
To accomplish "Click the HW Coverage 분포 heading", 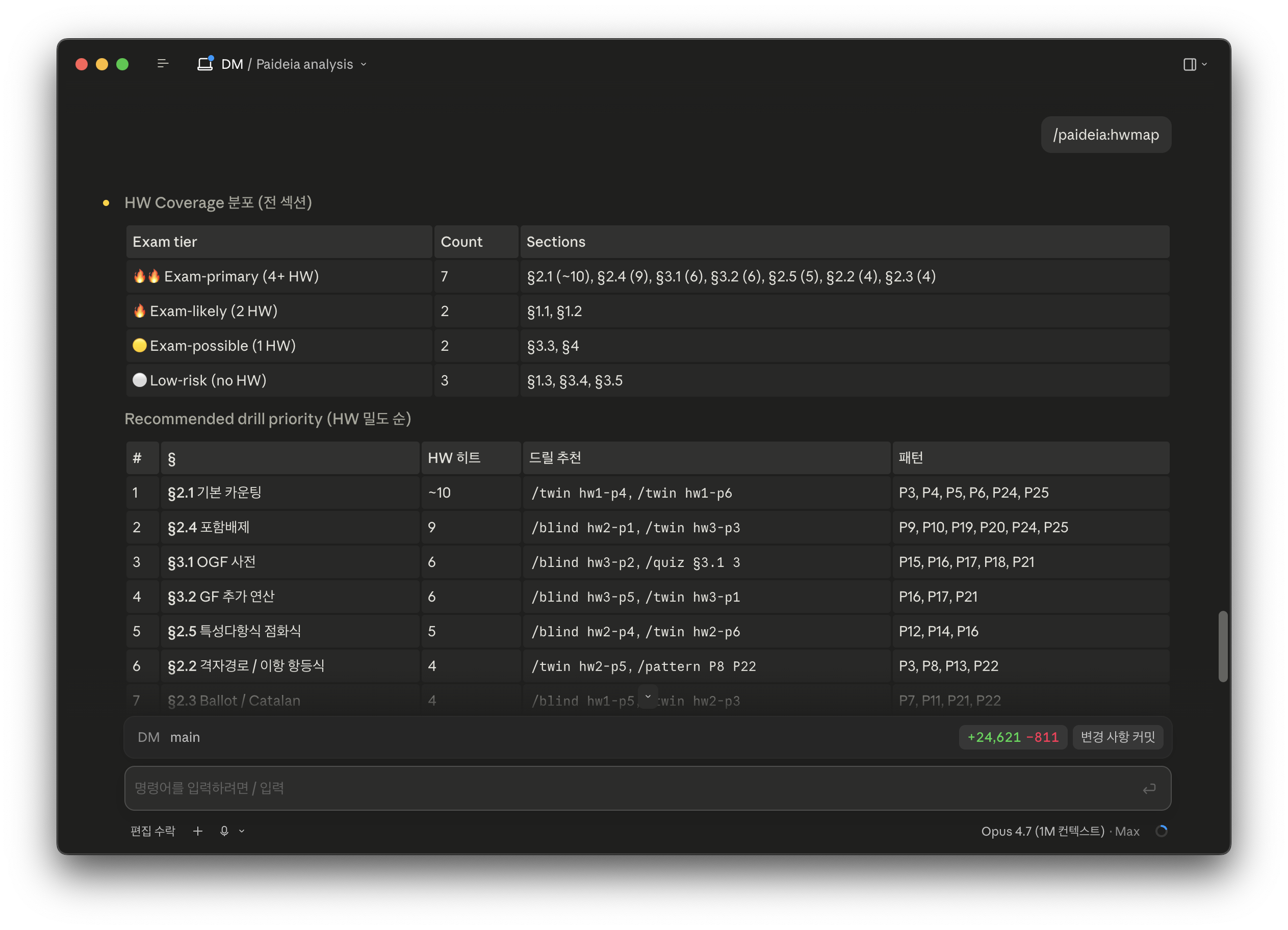I will coord(218,202).
